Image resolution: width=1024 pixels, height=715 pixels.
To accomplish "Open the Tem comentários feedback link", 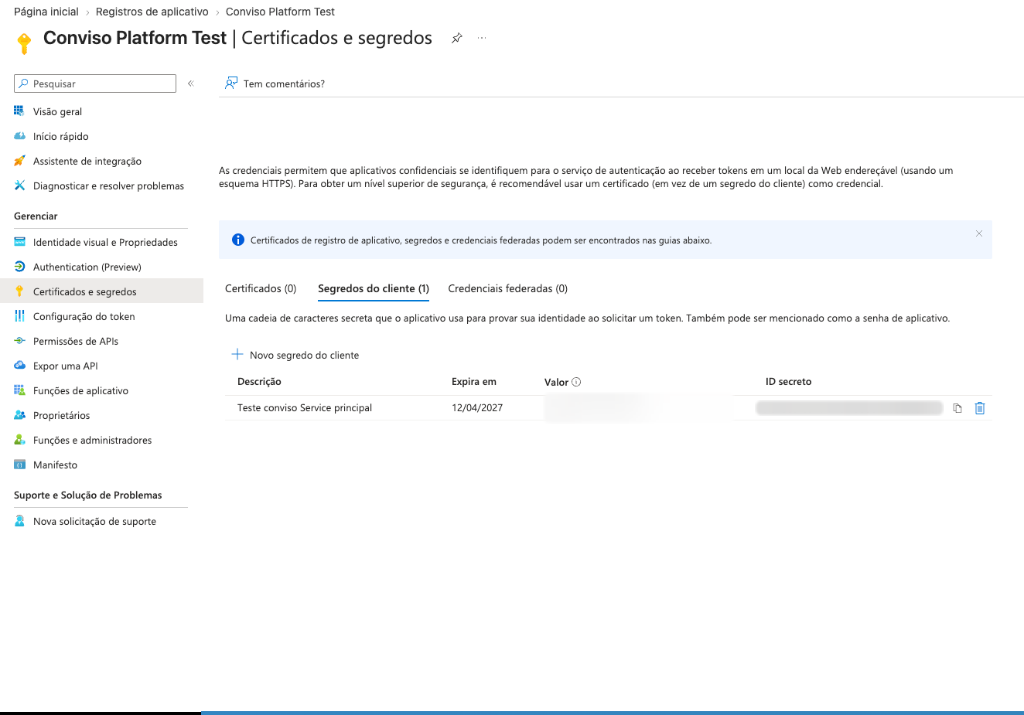I will [275, 84].
